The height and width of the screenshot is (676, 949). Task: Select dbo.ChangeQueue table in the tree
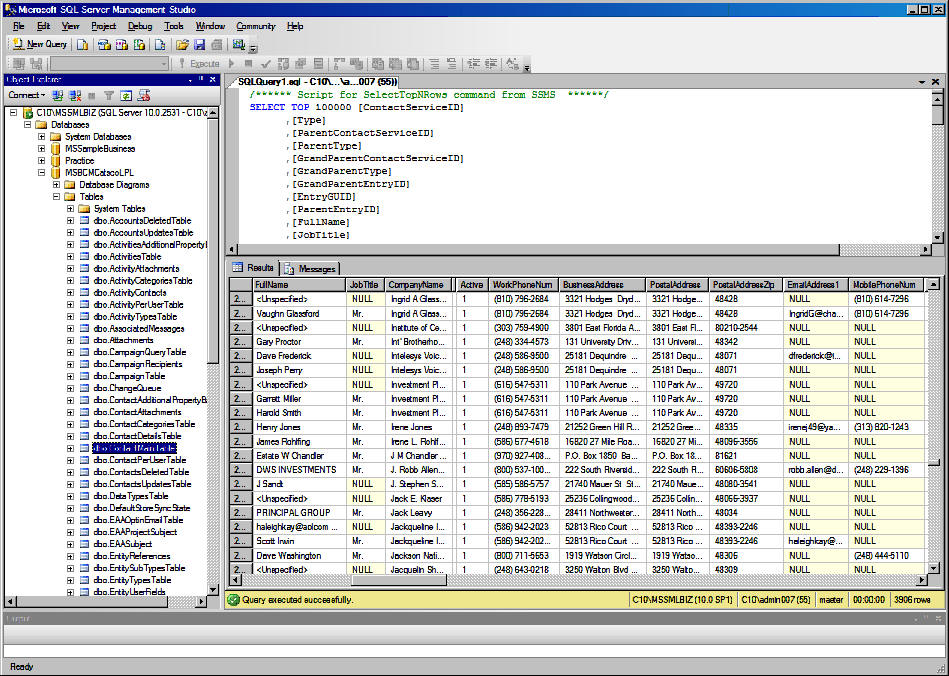[127, 388]
